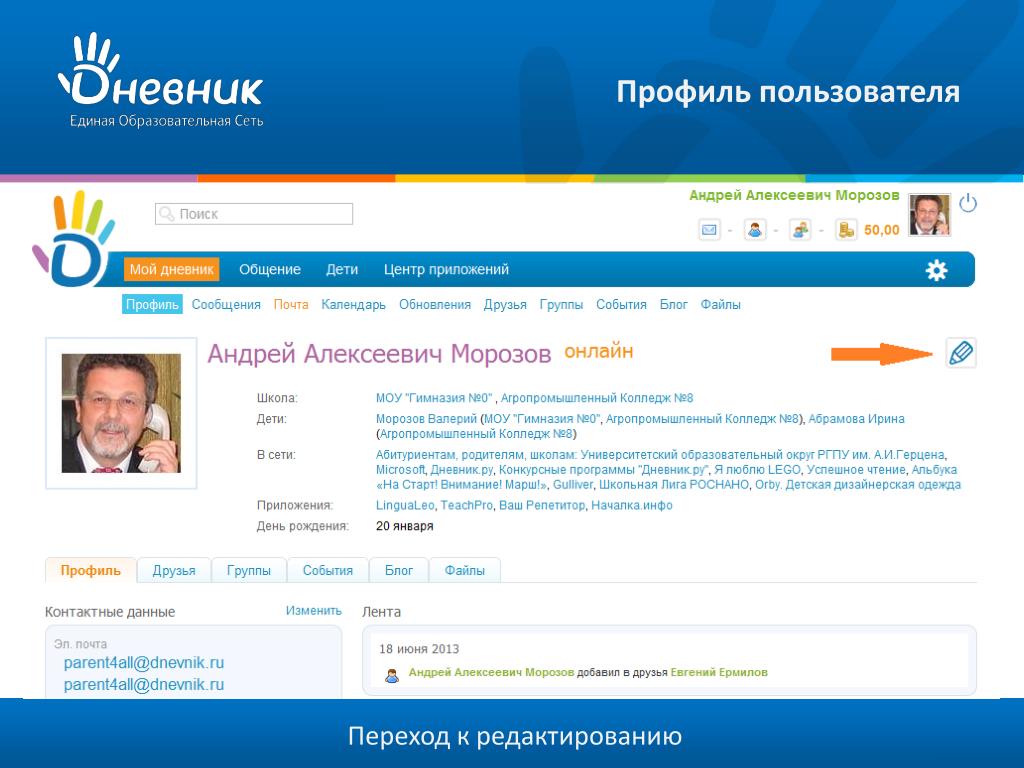The width and height of the screenshot is (1024, 768).
Task: Click the user name link in header
Action: [794, 195]
